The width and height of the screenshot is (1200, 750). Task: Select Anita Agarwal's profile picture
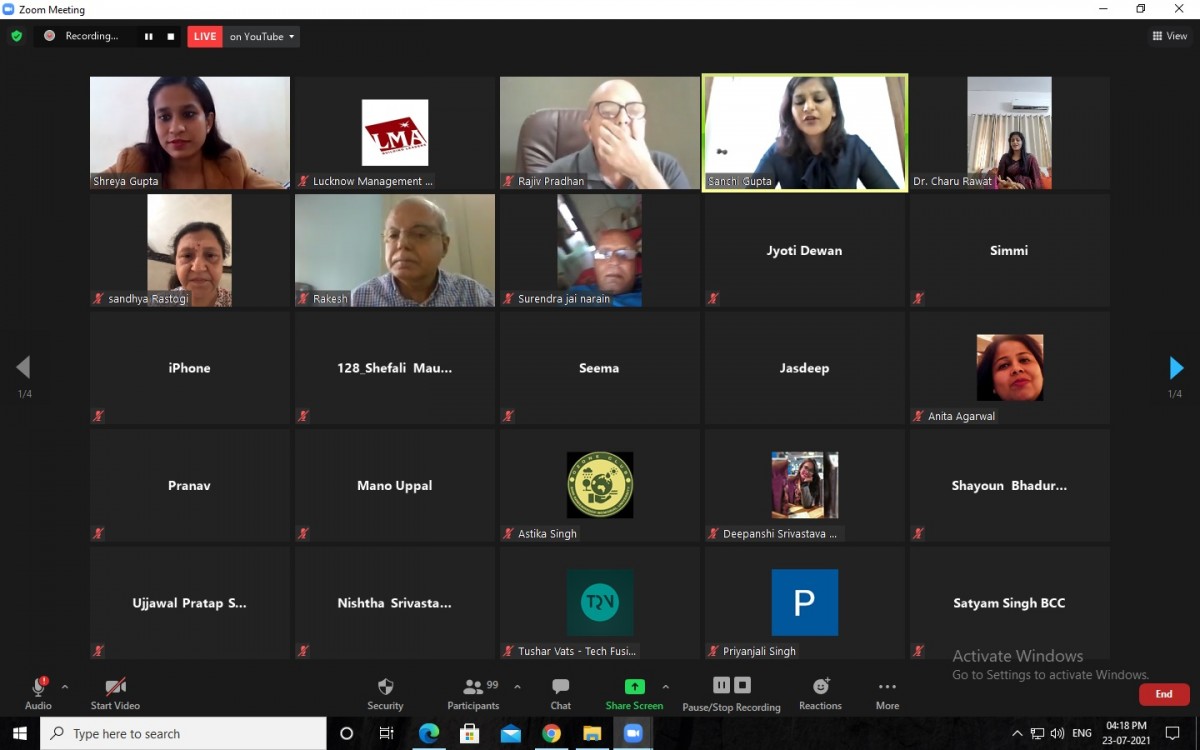tap(1010, 368)
